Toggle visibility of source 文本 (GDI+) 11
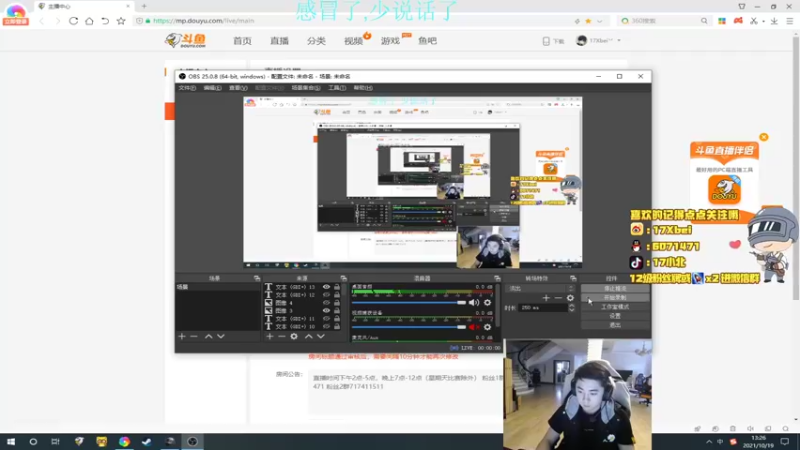Image resolution: width=800 pixels, height=450 pixels. 326,318
